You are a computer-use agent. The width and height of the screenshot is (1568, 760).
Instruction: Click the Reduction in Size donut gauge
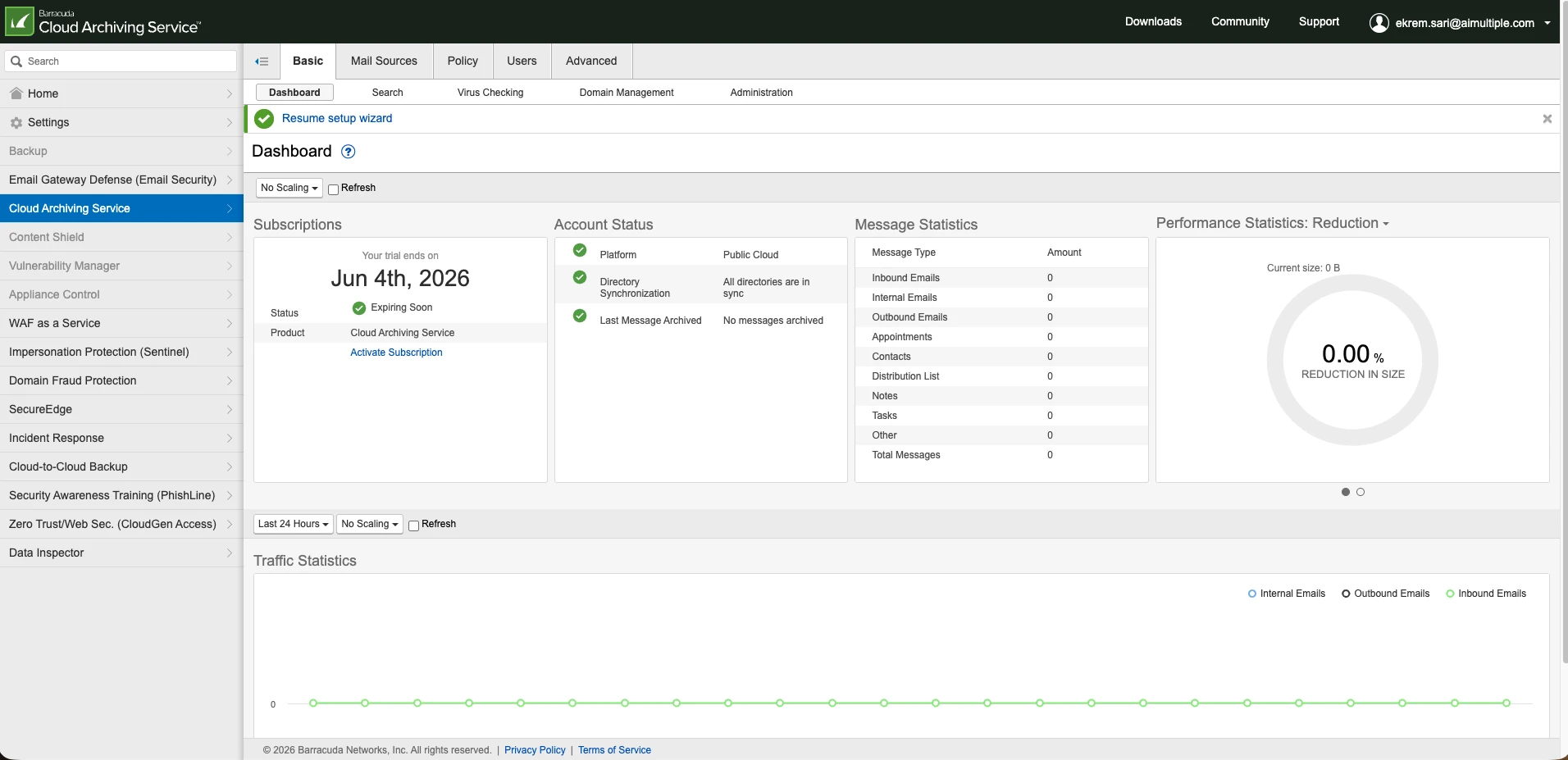tap(1352, 360)
